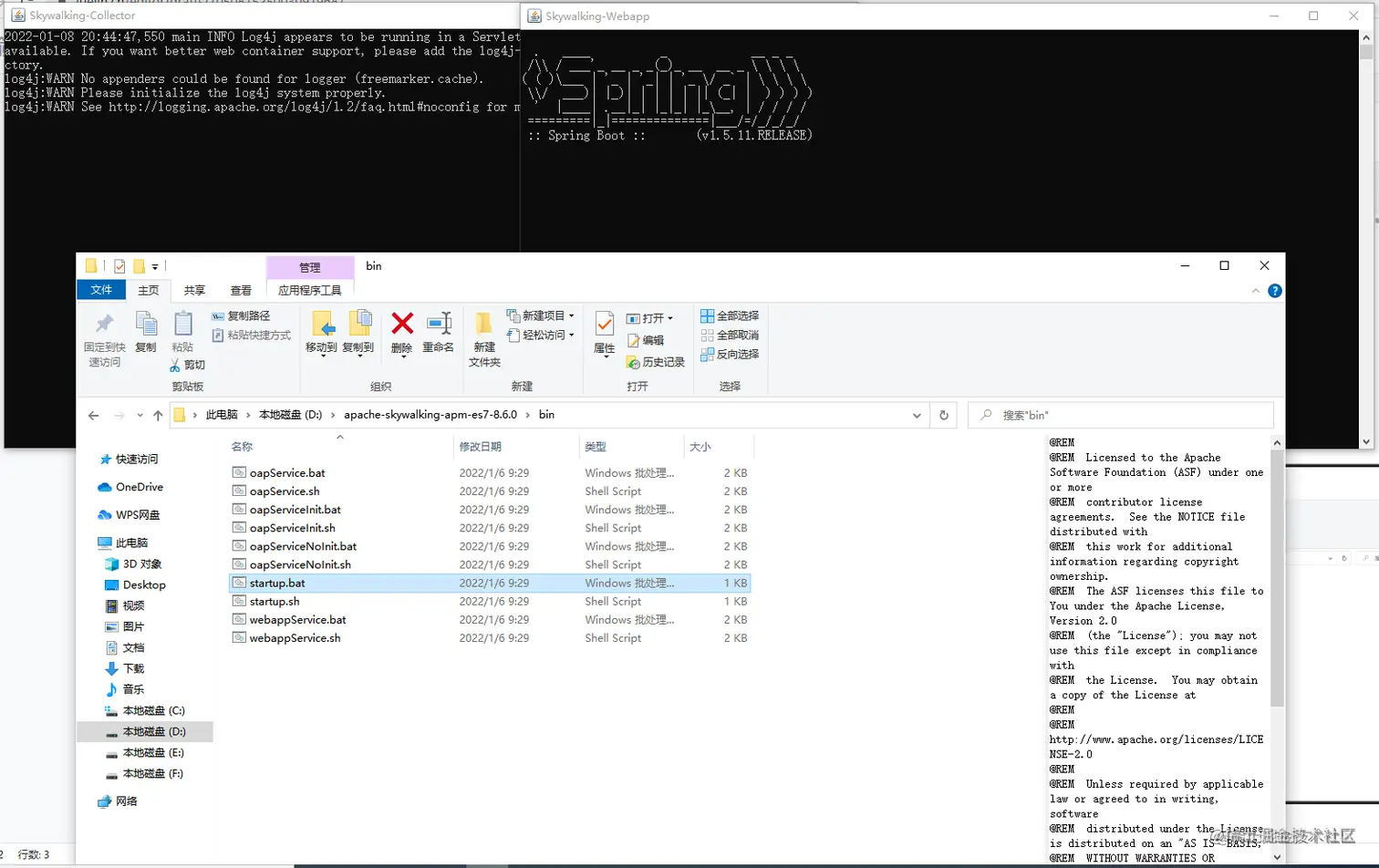The image size is (1379, 868).
Task: Expand the address bar history dropdown
Action: (917, 415)
